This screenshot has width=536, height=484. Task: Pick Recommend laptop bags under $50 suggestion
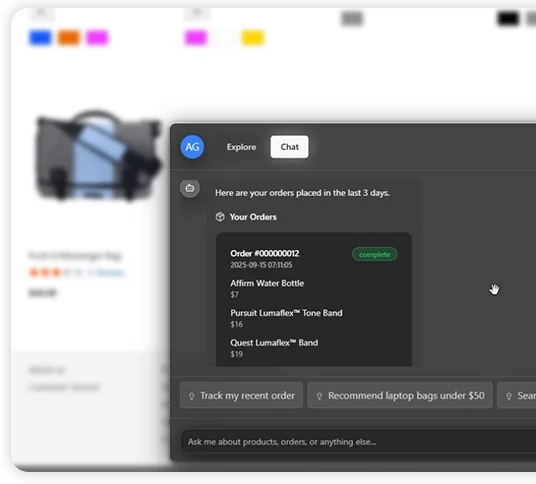(x=400, y=395)
